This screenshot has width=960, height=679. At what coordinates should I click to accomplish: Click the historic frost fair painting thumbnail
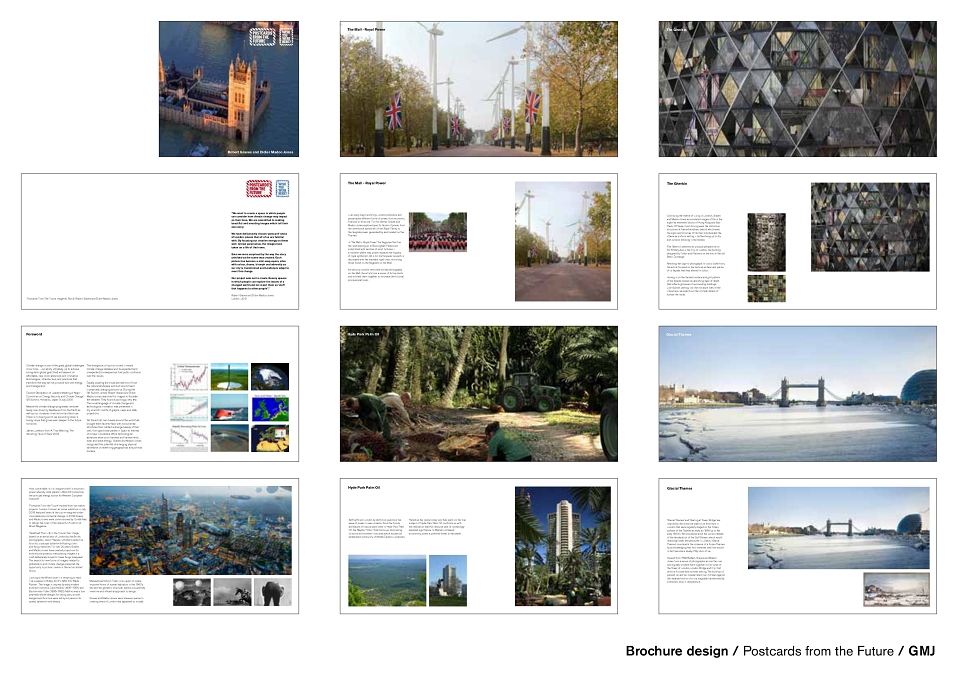tap(896, 589)
